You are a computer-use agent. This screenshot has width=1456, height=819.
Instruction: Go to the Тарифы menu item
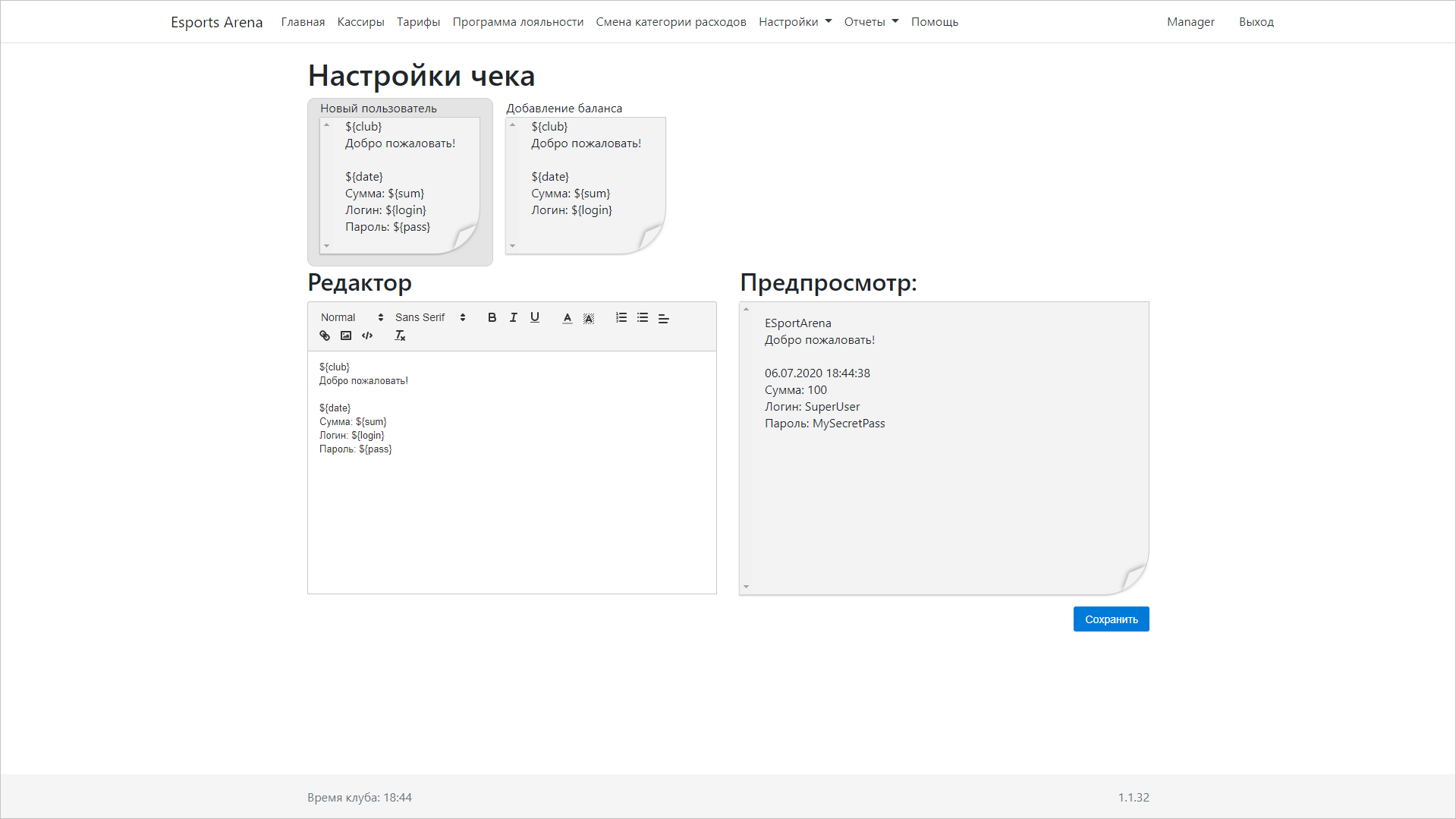[x=418, y=21]
